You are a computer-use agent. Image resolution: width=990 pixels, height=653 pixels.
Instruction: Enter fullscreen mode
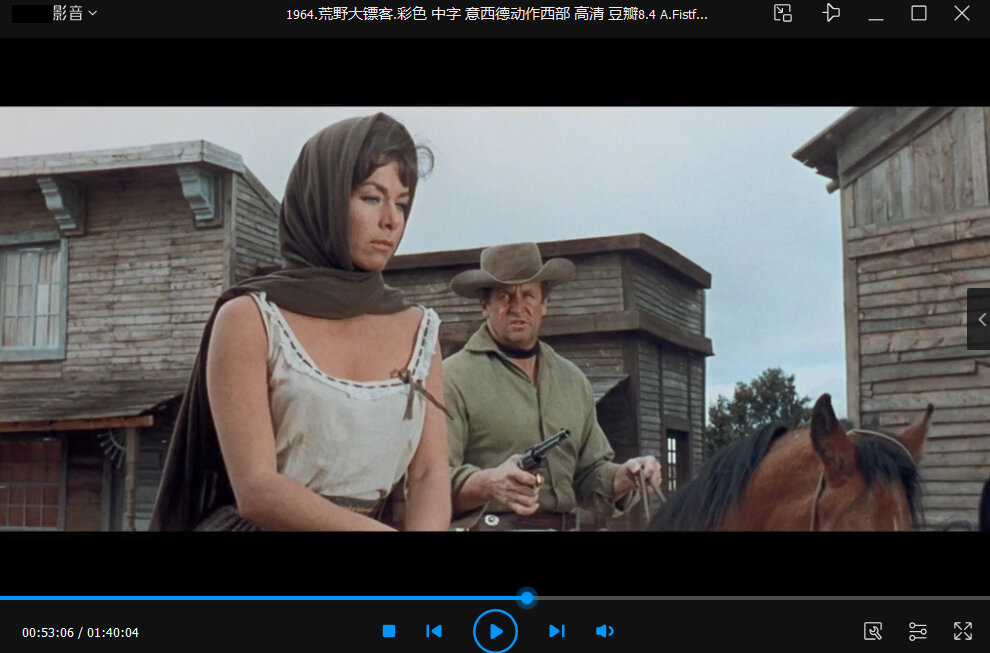point(963,631)
